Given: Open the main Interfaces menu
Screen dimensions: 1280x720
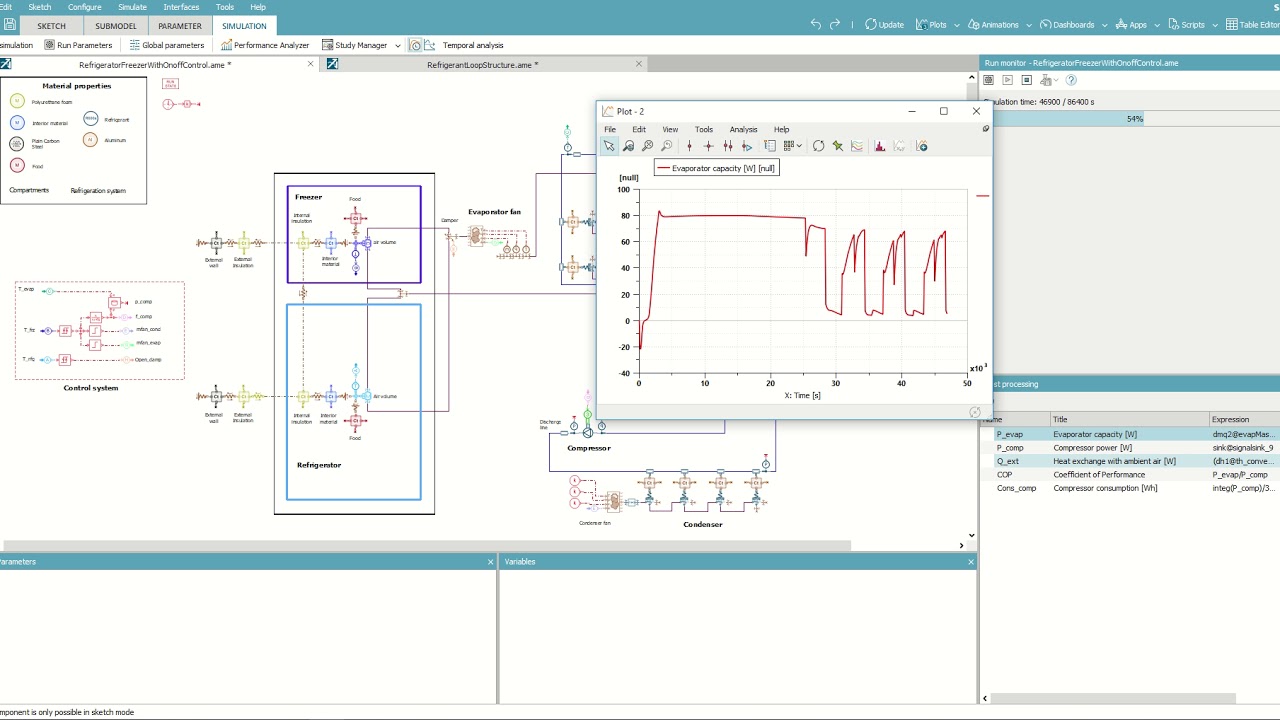Looking at the screenshot, I should (181, 7).
